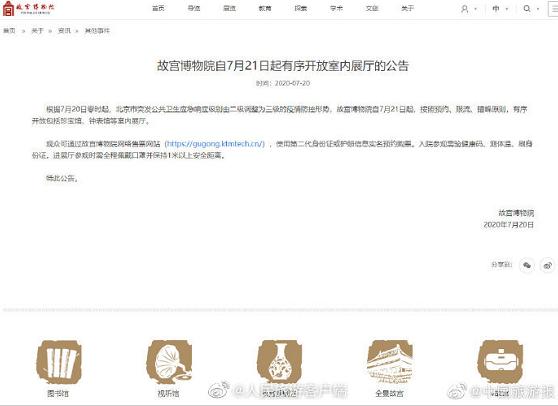Open the 图书馆 library icon
The height and width of the screenshot is (406, 558).
click(58, 362)
